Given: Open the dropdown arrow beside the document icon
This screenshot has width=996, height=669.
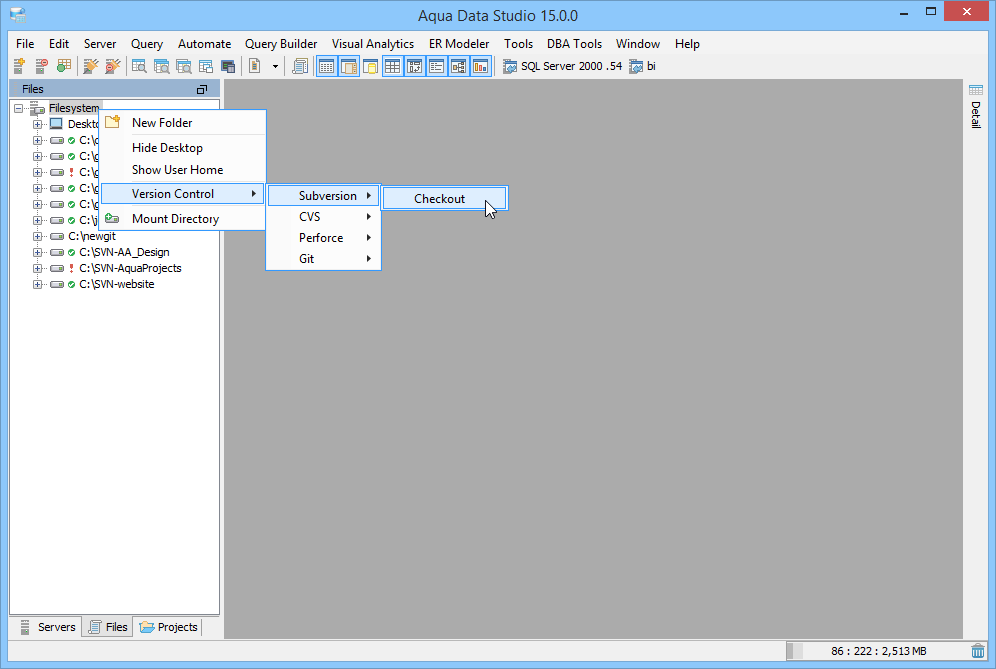Looking at the screenshot, I should pos(275,66).
